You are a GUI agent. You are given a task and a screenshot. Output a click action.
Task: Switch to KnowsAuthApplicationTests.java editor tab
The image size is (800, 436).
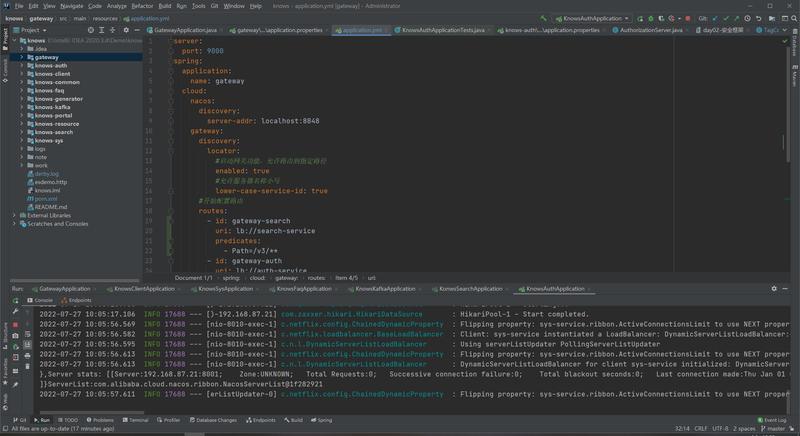coord(442,30)
